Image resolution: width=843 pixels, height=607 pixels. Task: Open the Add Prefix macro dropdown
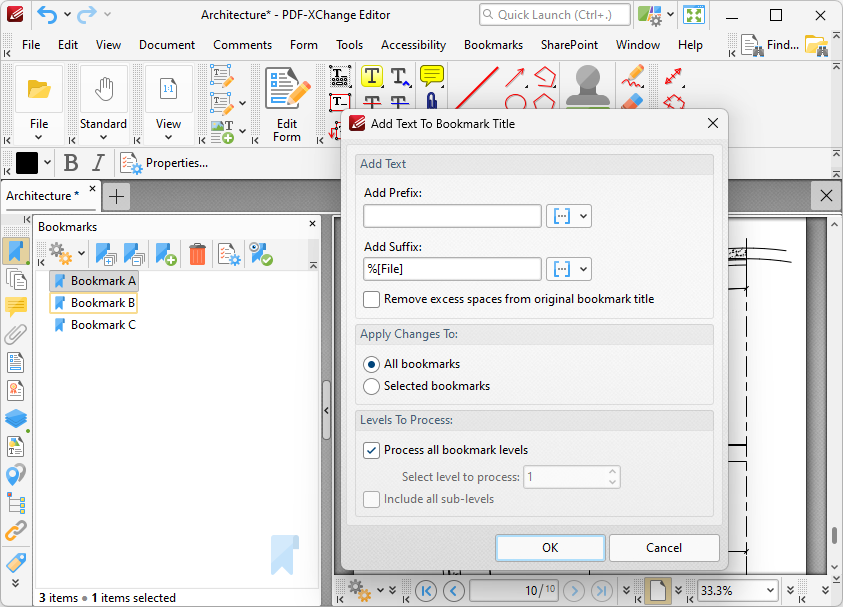click(x=569, y=216)
